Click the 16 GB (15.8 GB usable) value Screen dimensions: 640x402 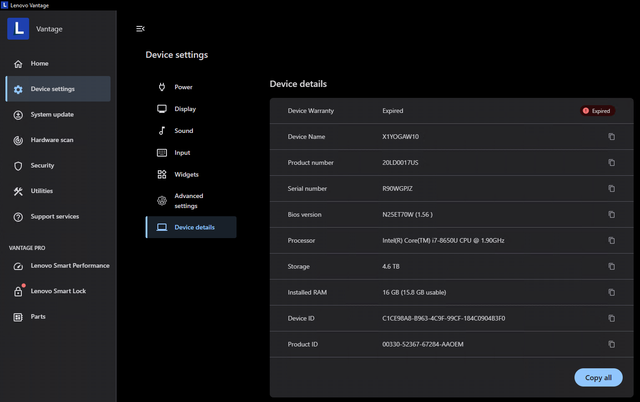pyautogui.click(x=414, y=292)
